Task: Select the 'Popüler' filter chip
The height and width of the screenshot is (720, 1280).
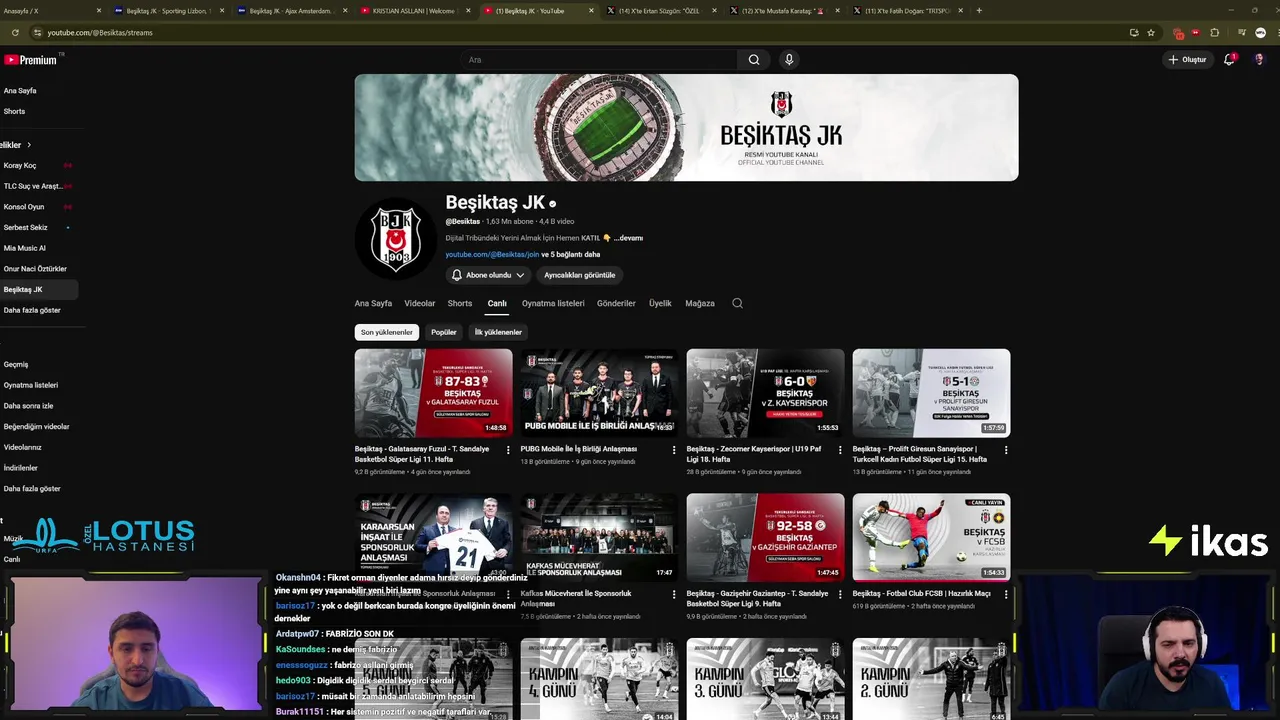Action: coord(444,332)
